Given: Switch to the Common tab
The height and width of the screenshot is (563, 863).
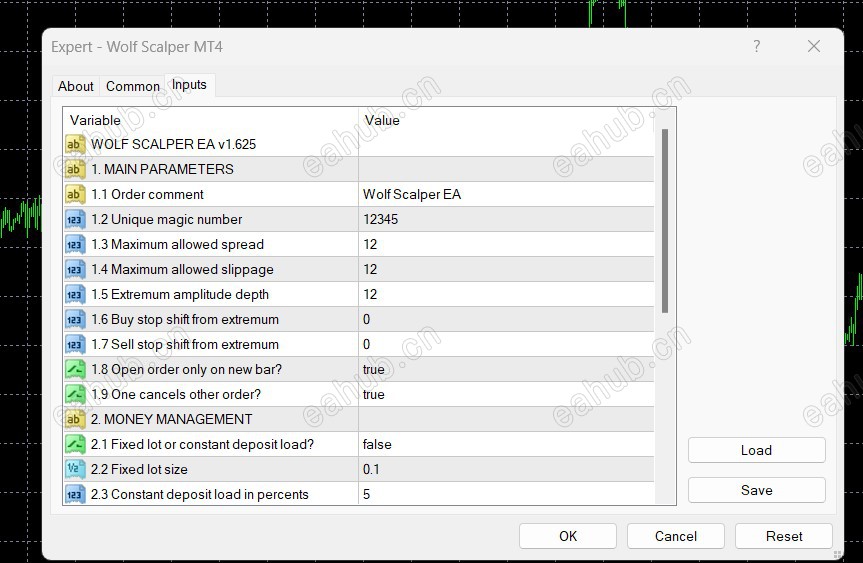Looking at the screenshot, I should [x=133, y=86].
